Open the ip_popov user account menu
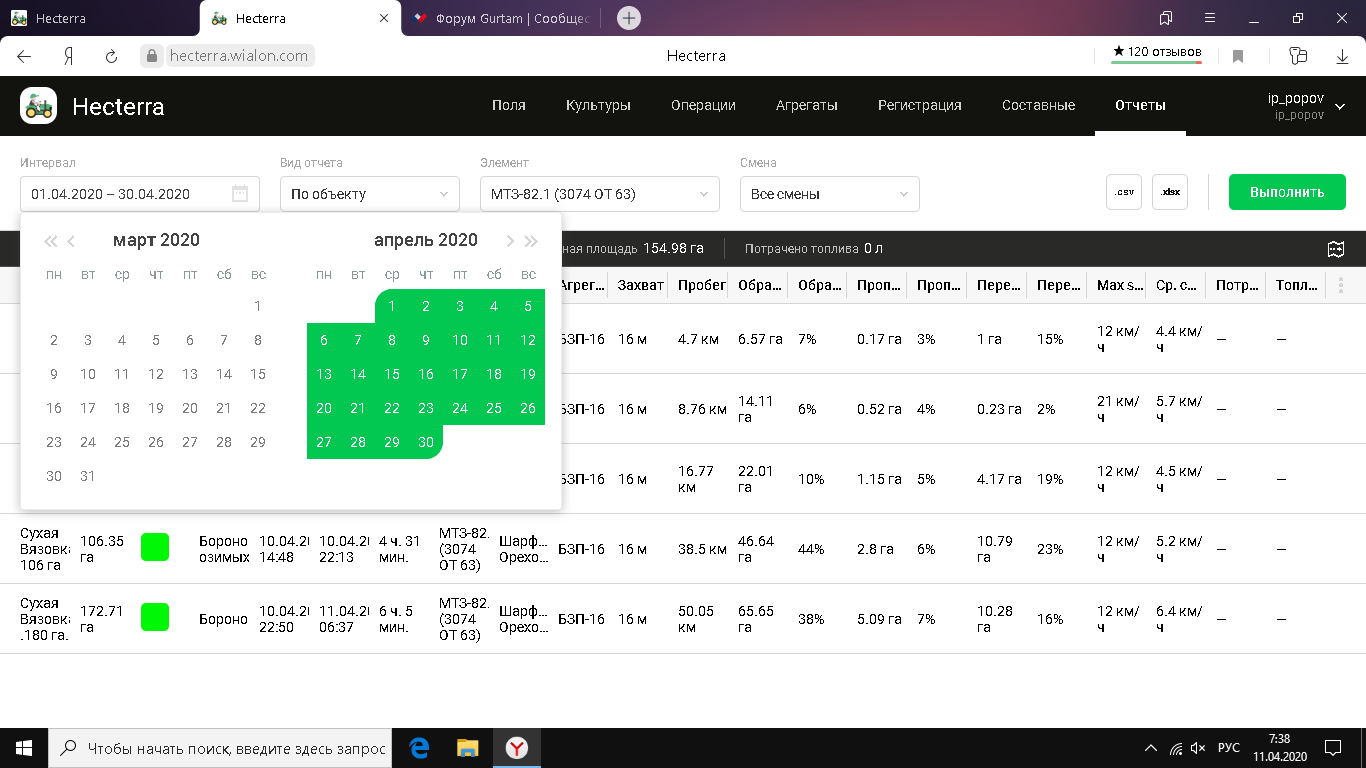The width and height of the screenshot is (1366, 768). point(1305,106)
